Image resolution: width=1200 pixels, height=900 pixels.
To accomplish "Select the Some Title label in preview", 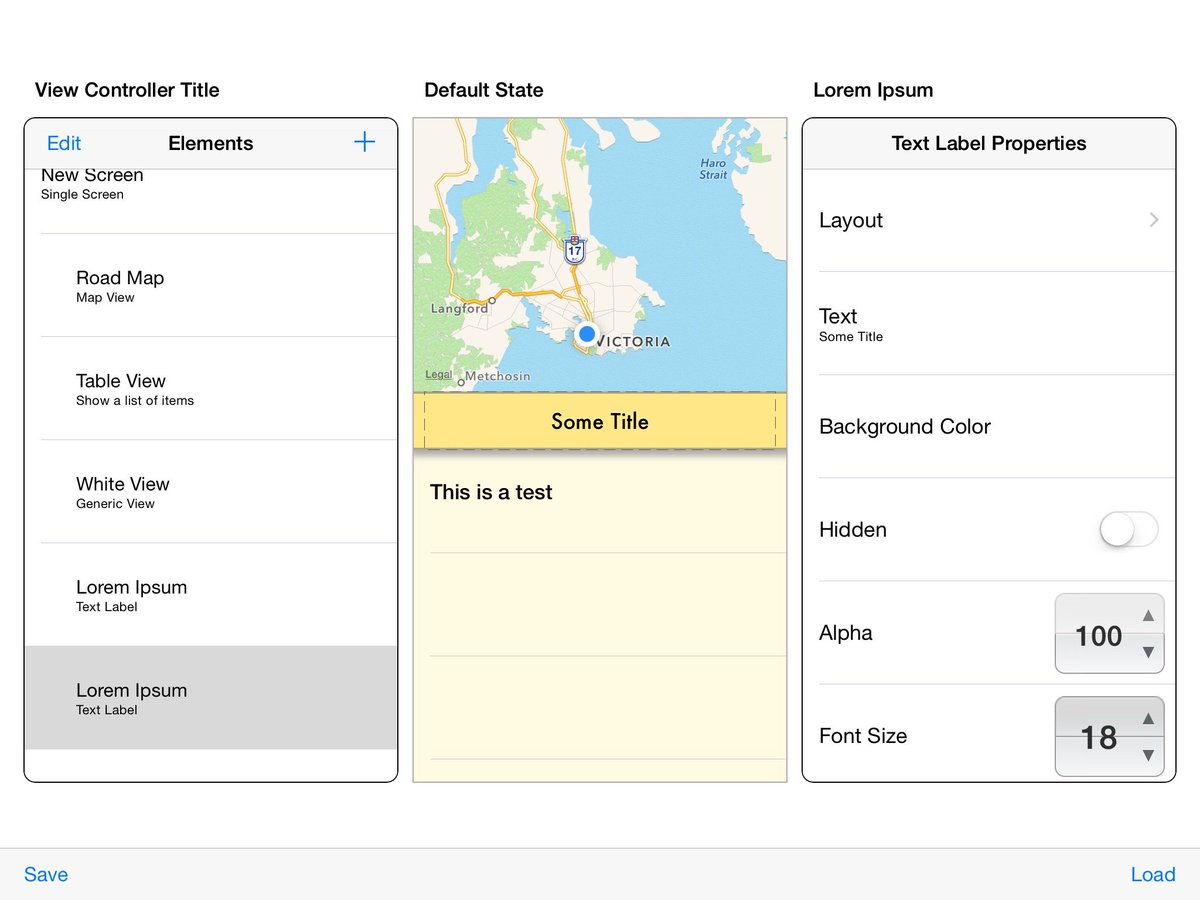I will [x=600, y=421].
